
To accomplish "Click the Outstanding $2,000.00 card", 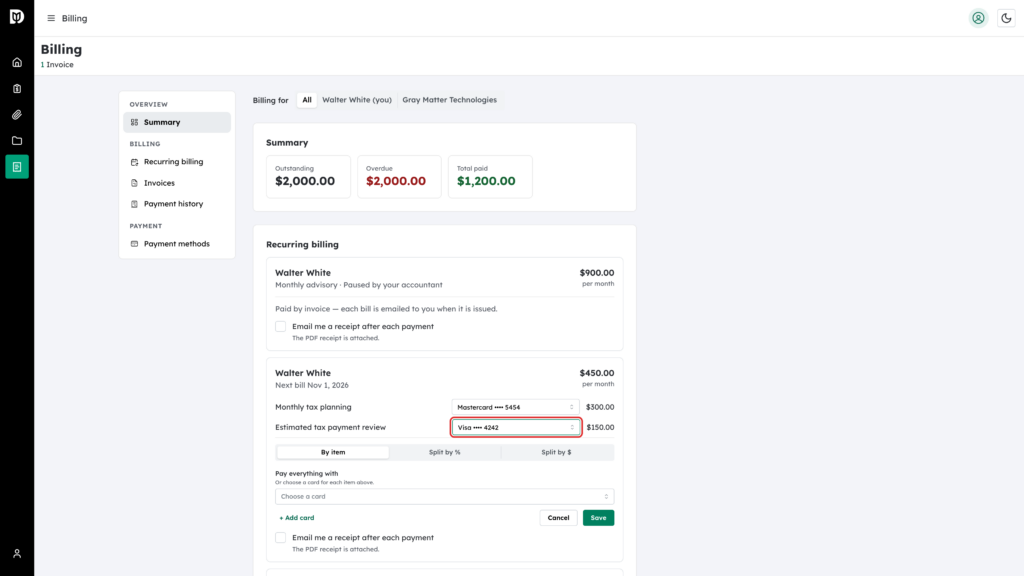I will 308,177.
